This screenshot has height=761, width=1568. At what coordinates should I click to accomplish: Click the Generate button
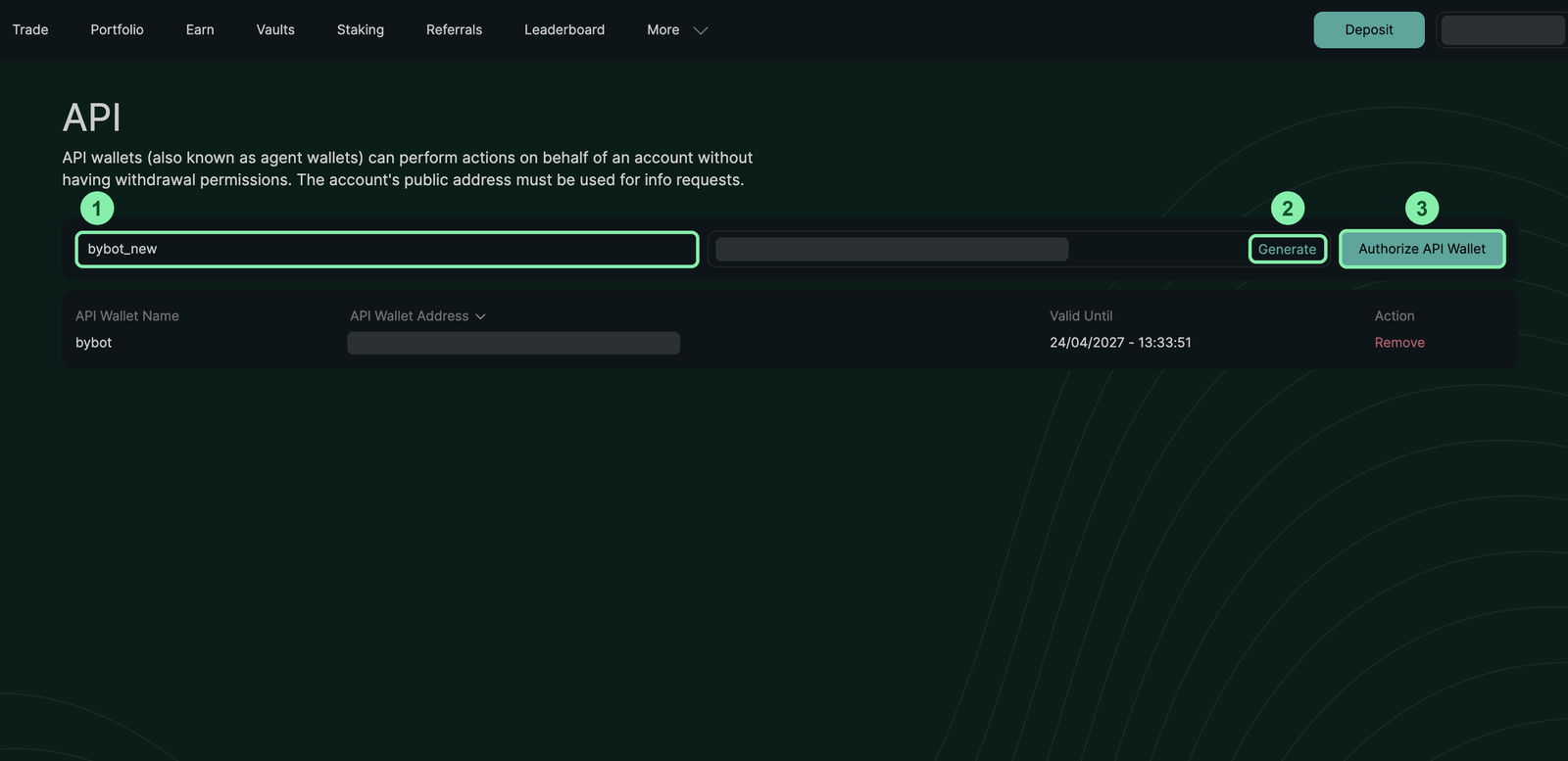tap(1288, 249)
